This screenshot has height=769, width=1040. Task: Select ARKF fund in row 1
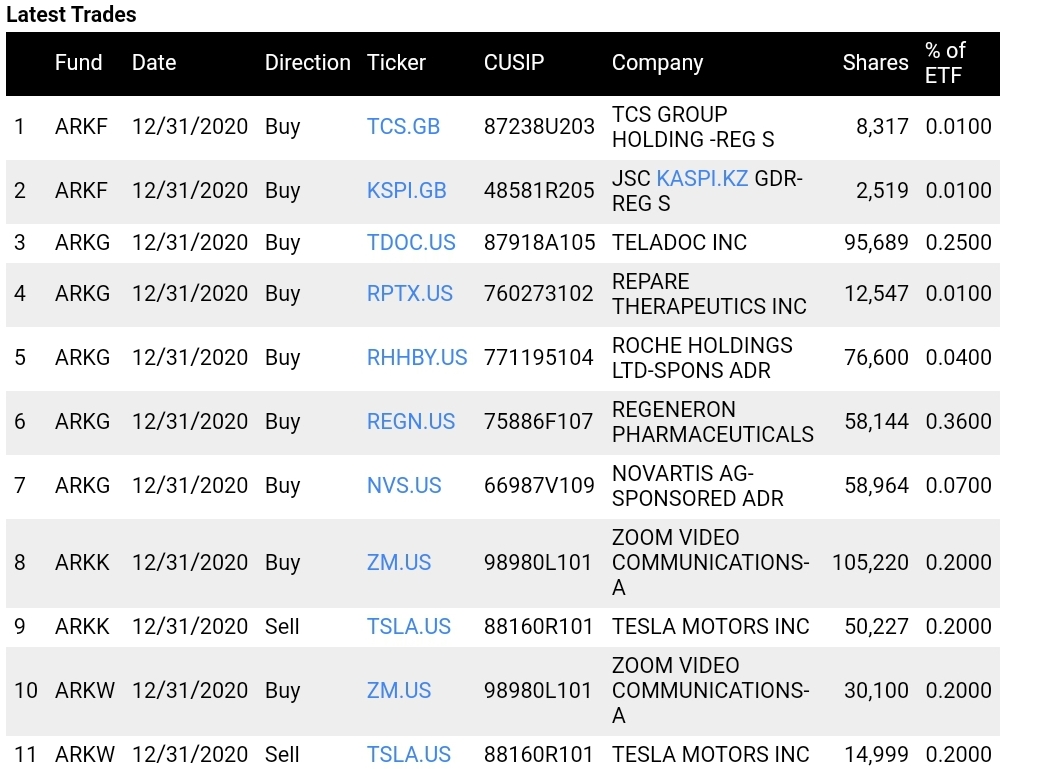point(81,127)
